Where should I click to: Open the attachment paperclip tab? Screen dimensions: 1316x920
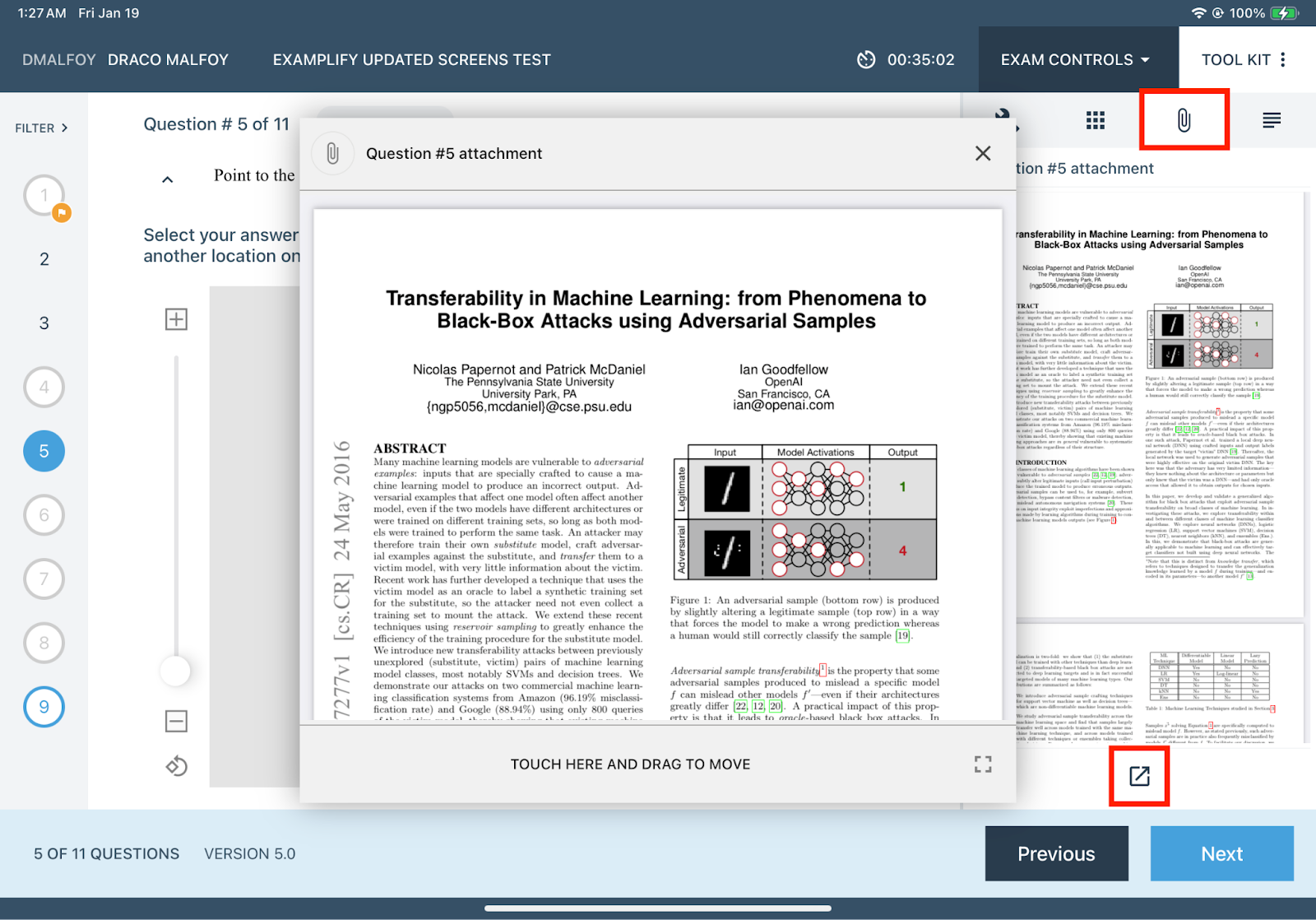(1184, 120)
